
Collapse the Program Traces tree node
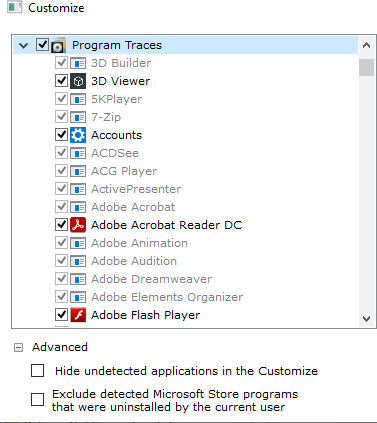(x=23, y=45)
